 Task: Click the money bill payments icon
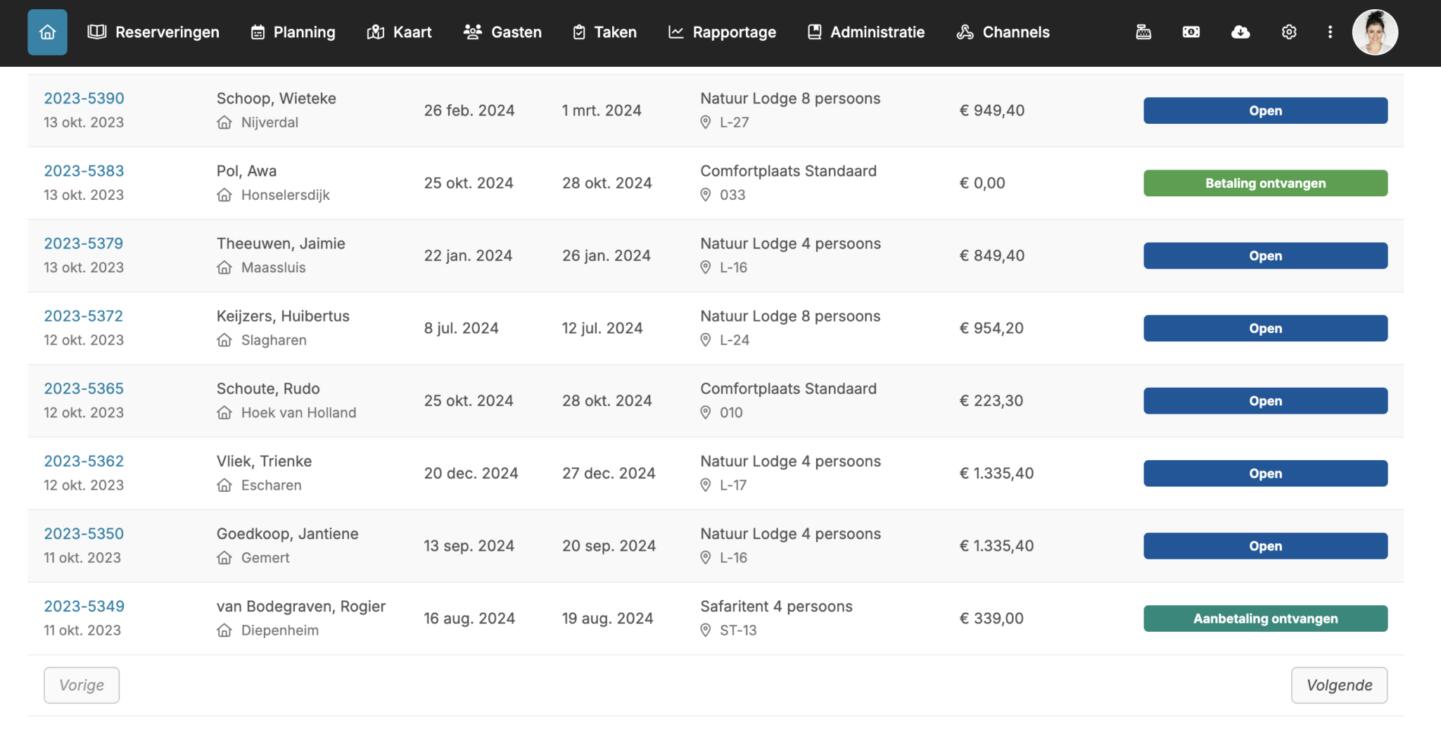(1191, 32)
